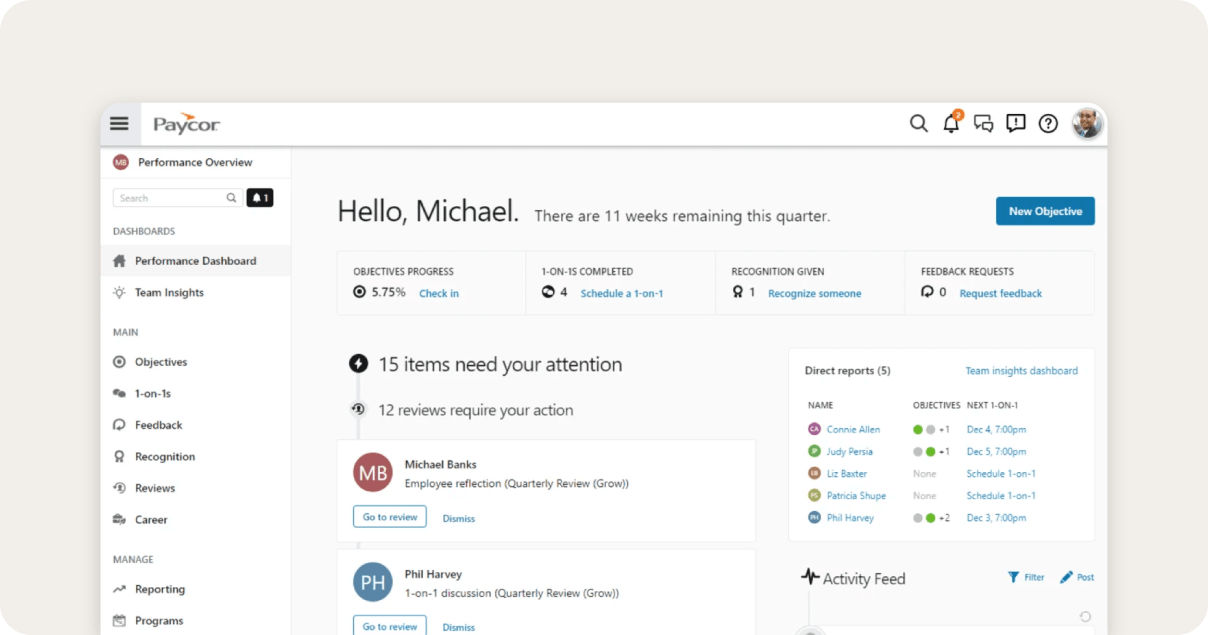Image resolution: width=1208 pixels, height=635 pixels.
Task: Open the chat messages icon
Action: [983, 124]
